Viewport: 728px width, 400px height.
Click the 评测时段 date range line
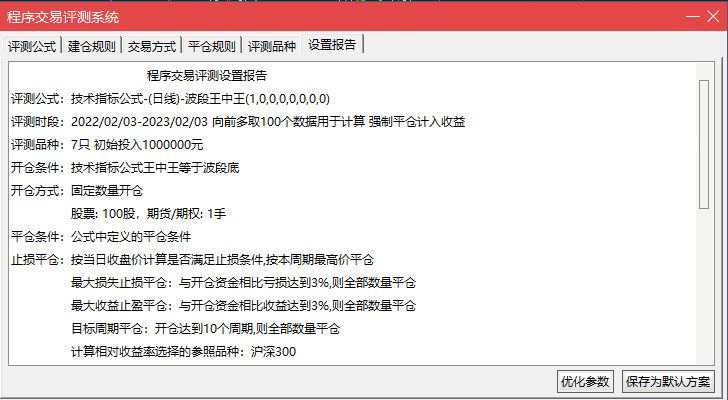(238, 122)
